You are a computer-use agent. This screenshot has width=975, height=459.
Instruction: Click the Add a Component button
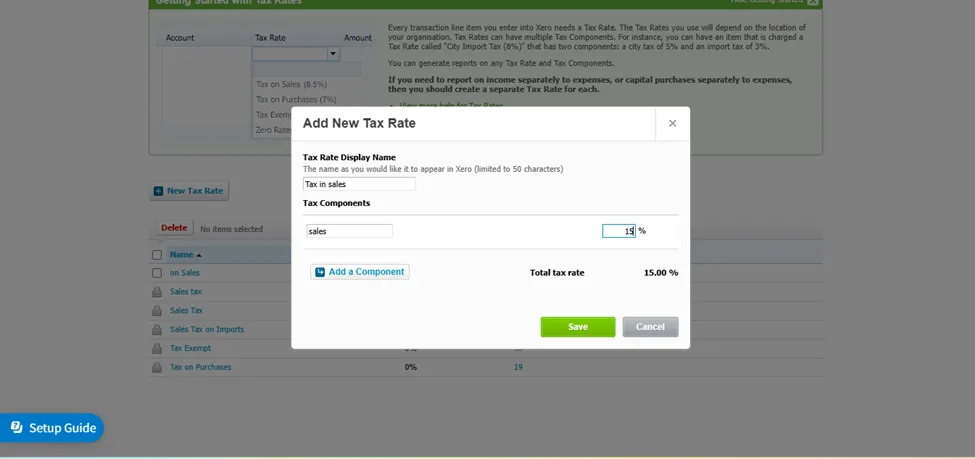pyautogui.click(x=359, y=272)
